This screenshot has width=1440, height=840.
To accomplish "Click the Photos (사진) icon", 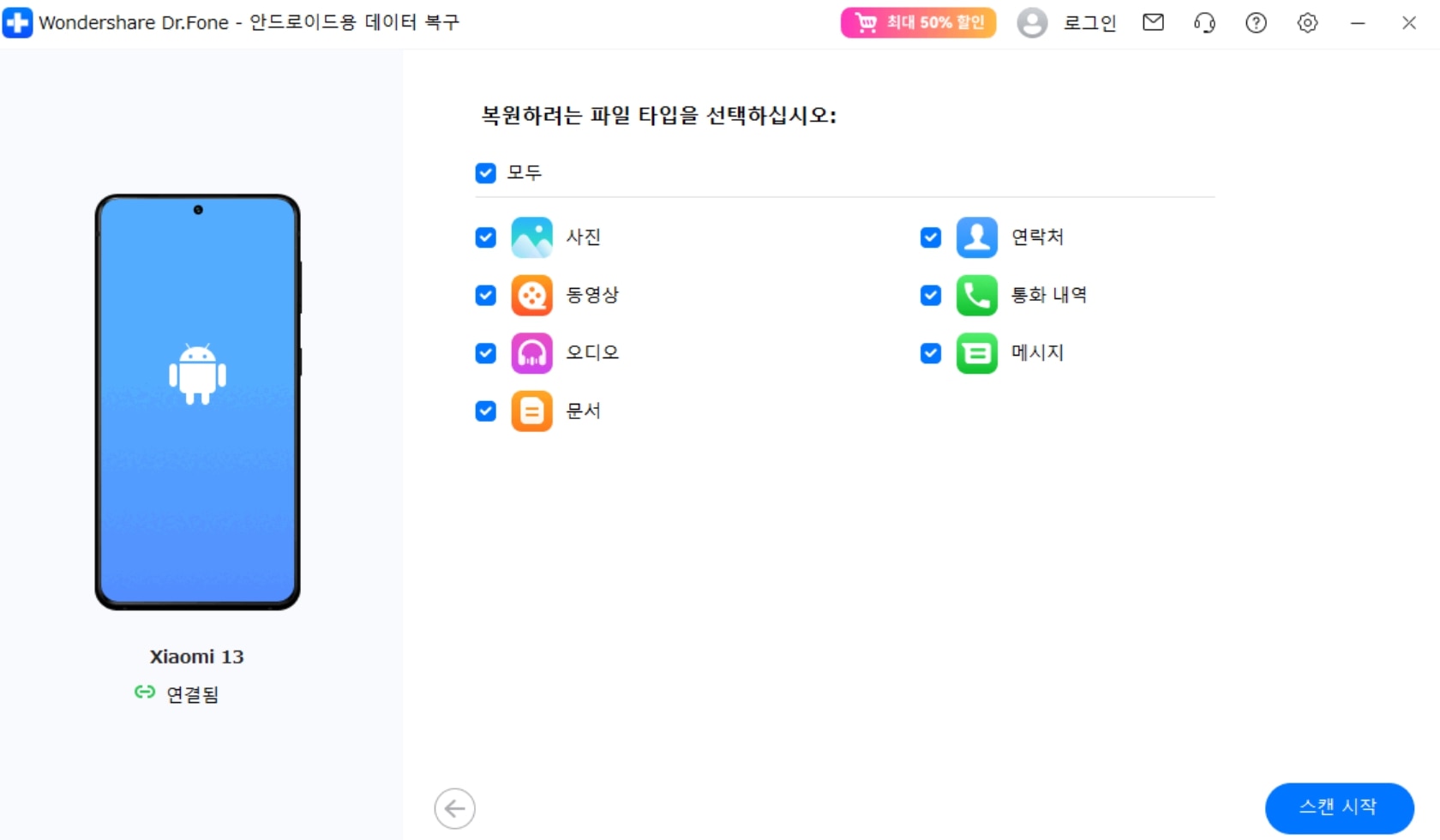I will tap(531, 237).
